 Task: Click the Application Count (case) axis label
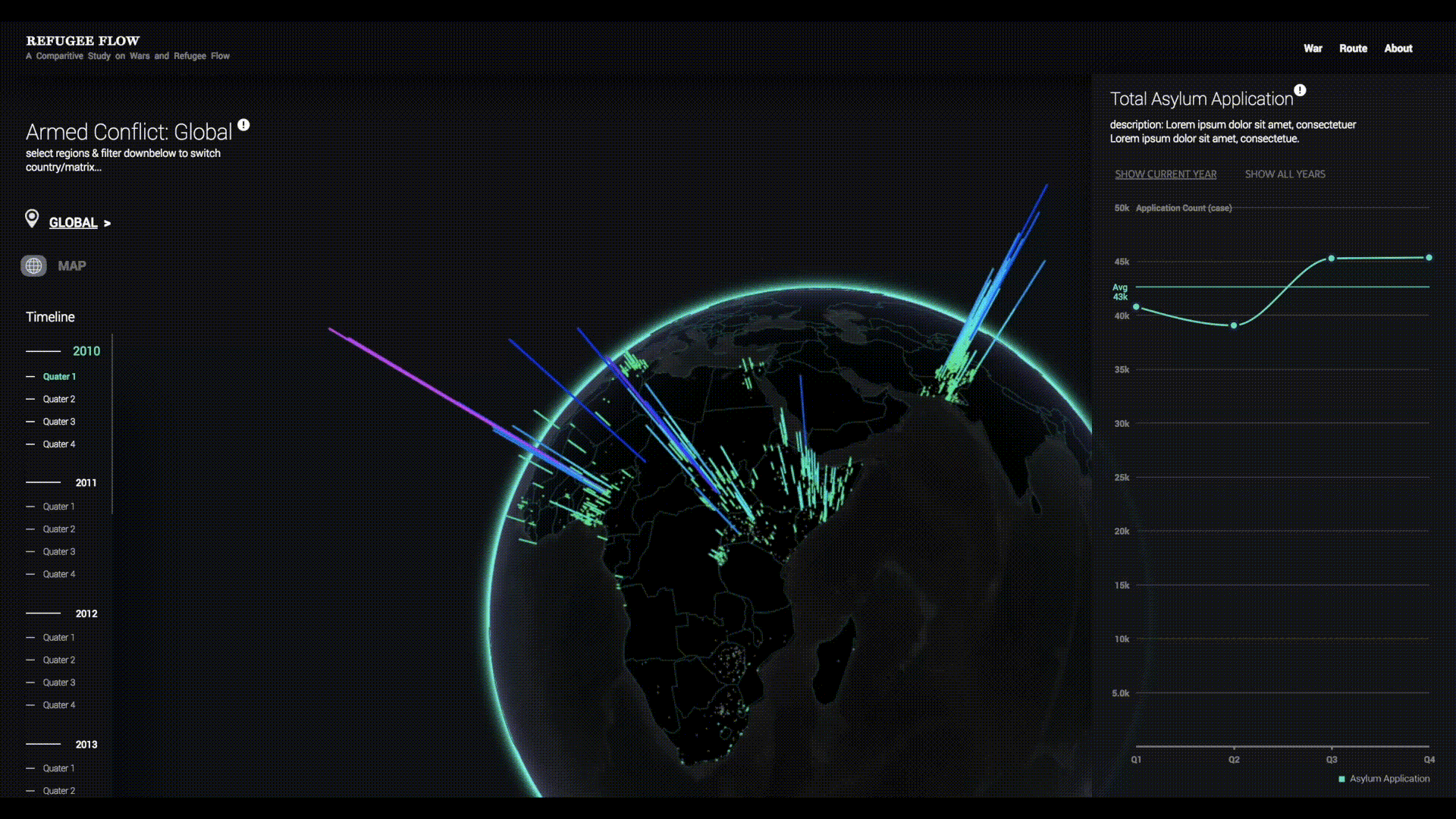pos(1184,208)
